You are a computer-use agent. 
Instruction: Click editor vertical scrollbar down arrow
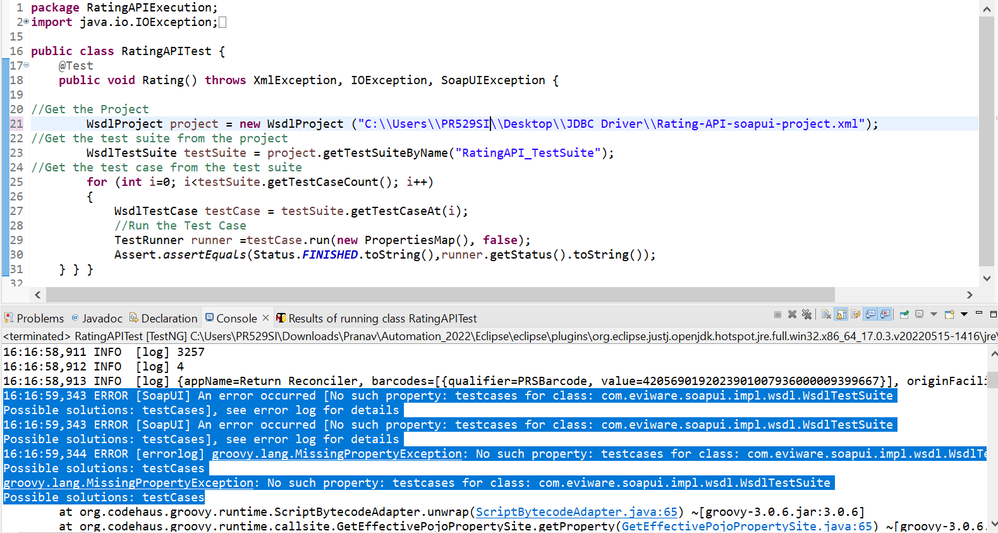coord(987,278)
